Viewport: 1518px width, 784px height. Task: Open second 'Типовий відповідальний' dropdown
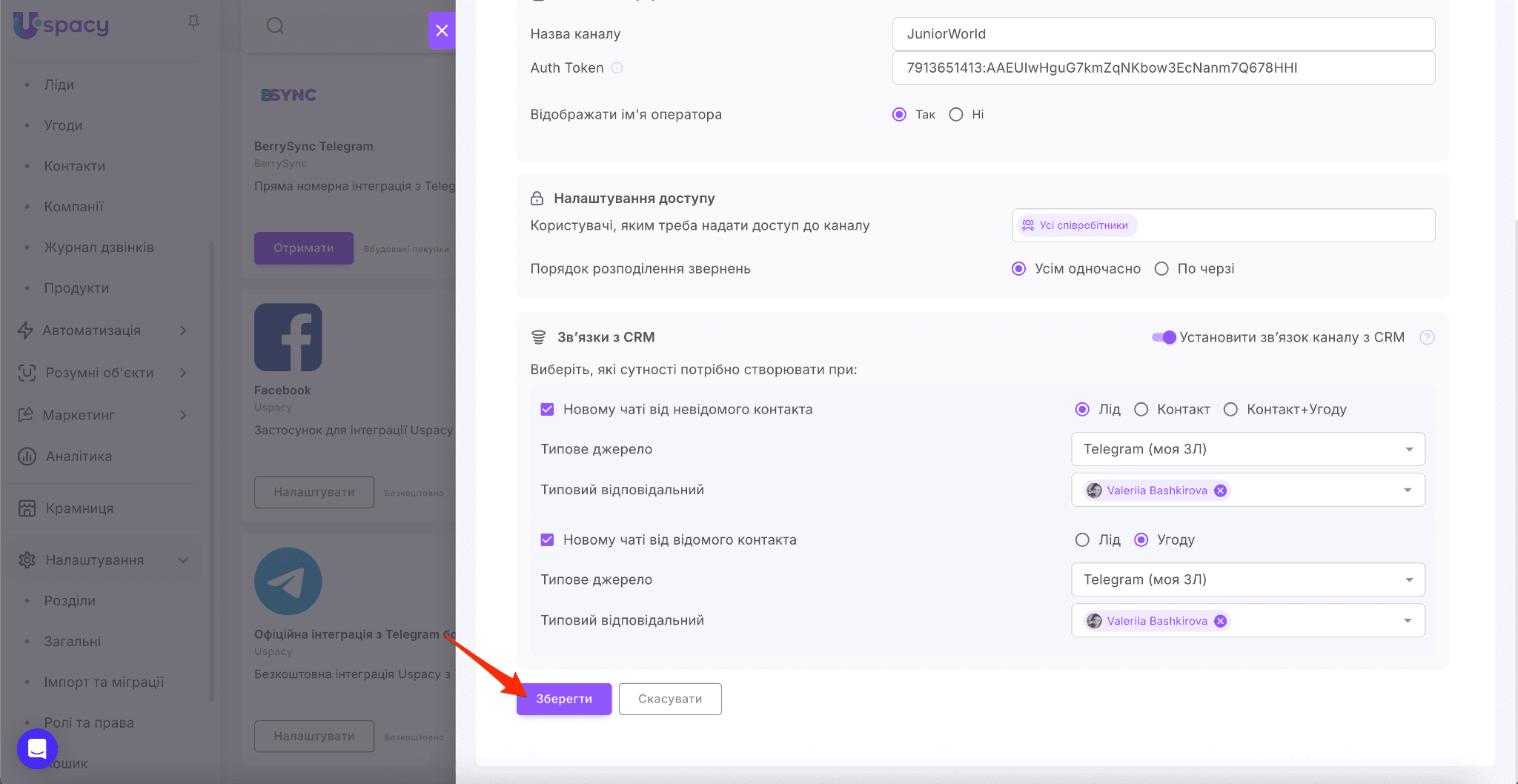pos(1406,621)
